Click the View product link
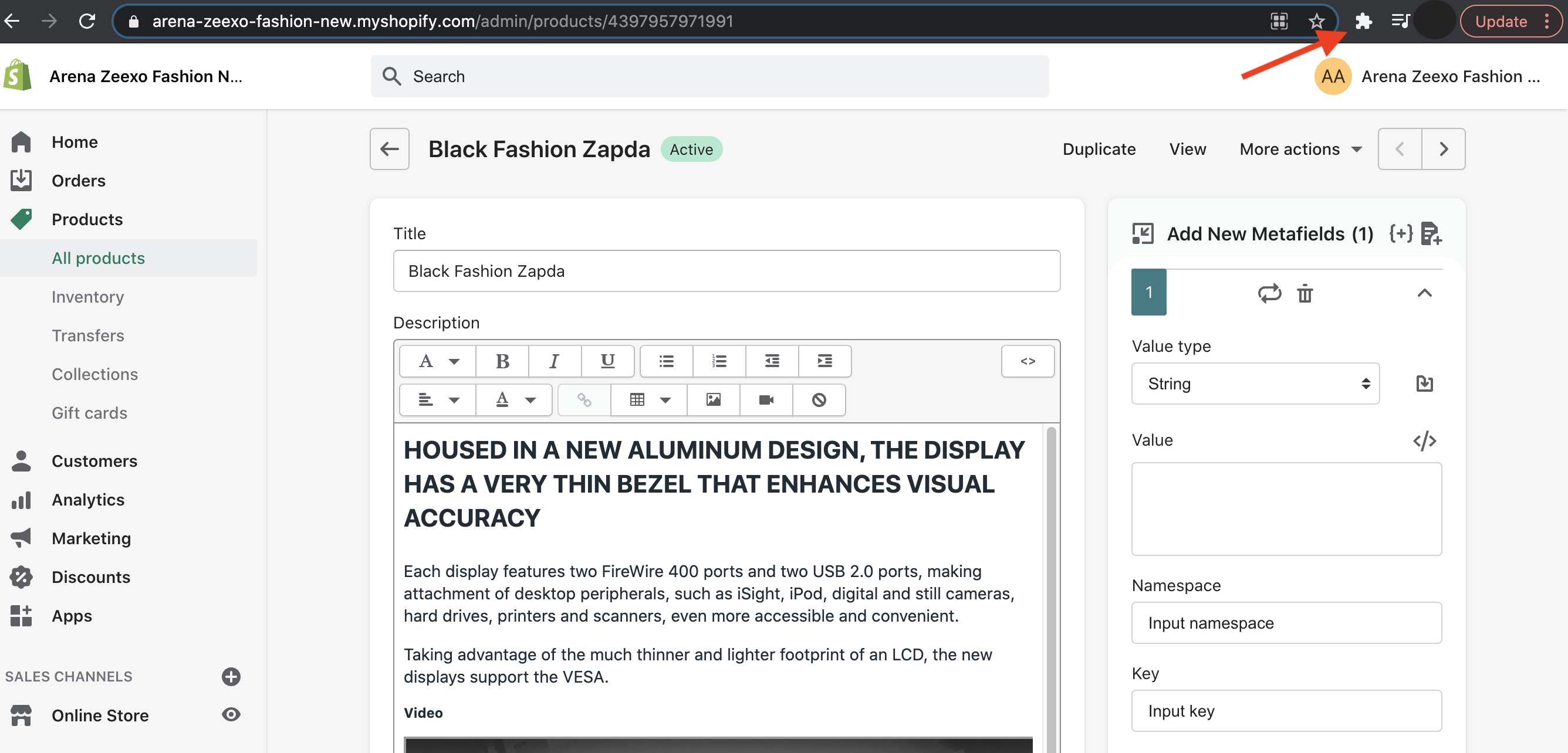 [x=1187, y=149]
